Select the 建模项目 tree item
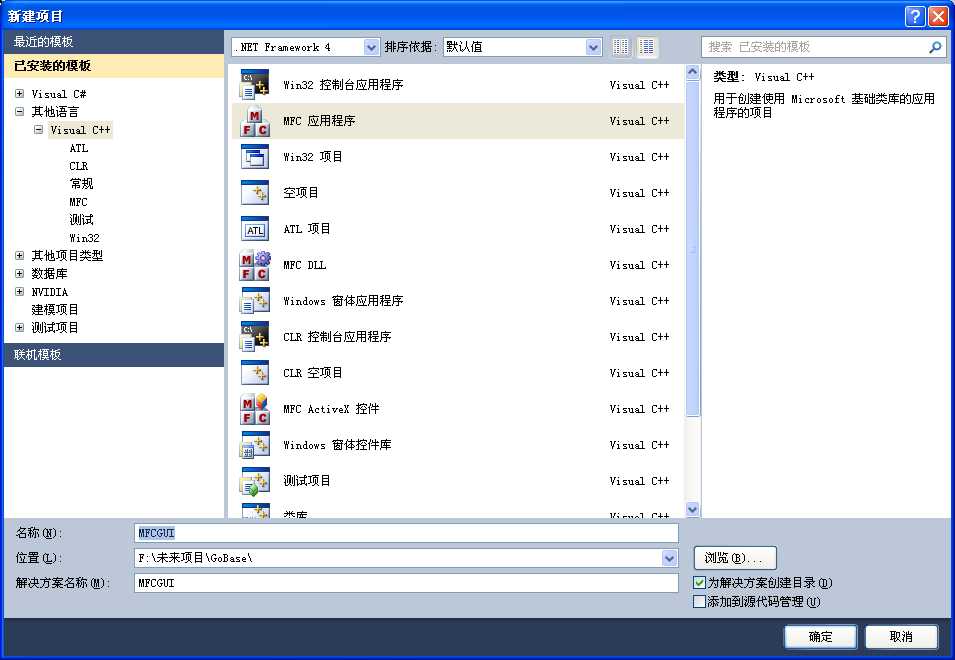 [x=55, y=309]
